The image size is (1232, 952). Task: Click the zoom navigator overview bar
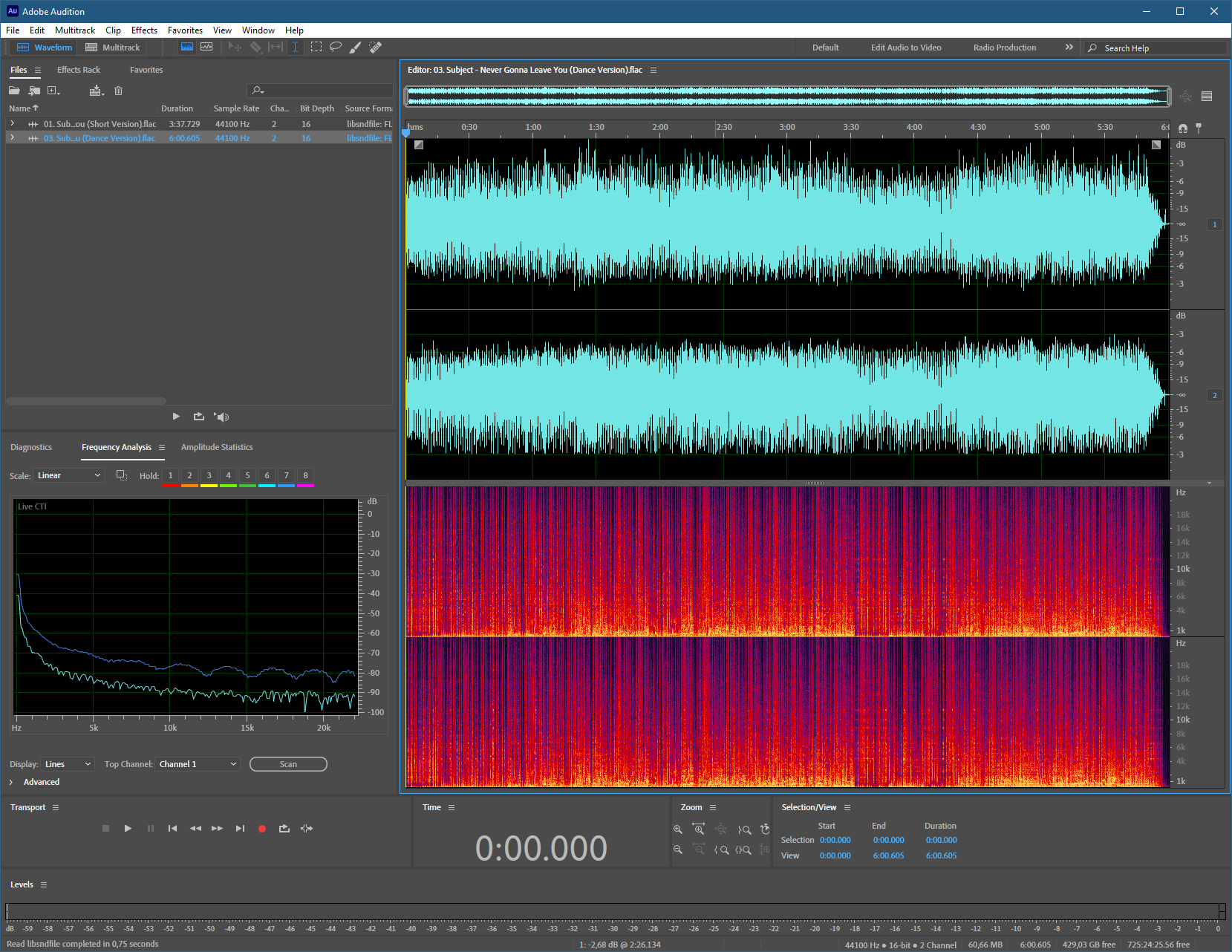coord(787,97)
